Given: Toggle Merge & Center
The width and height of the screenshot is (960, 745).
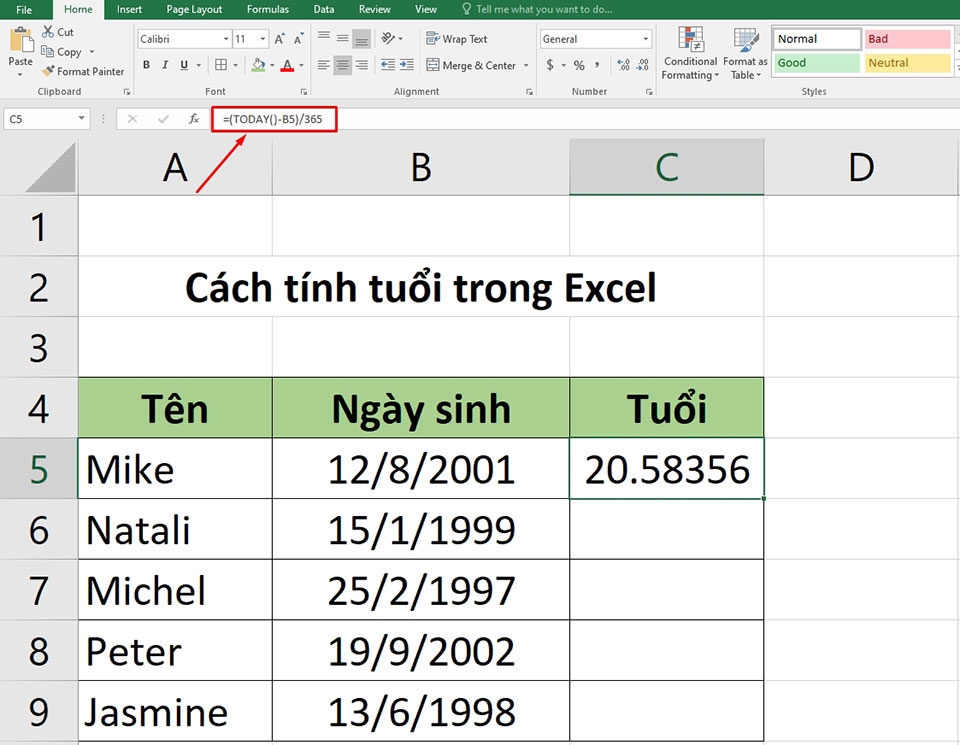Looking at the screenshot, I should pyautogui.click(x=468, y=64).
